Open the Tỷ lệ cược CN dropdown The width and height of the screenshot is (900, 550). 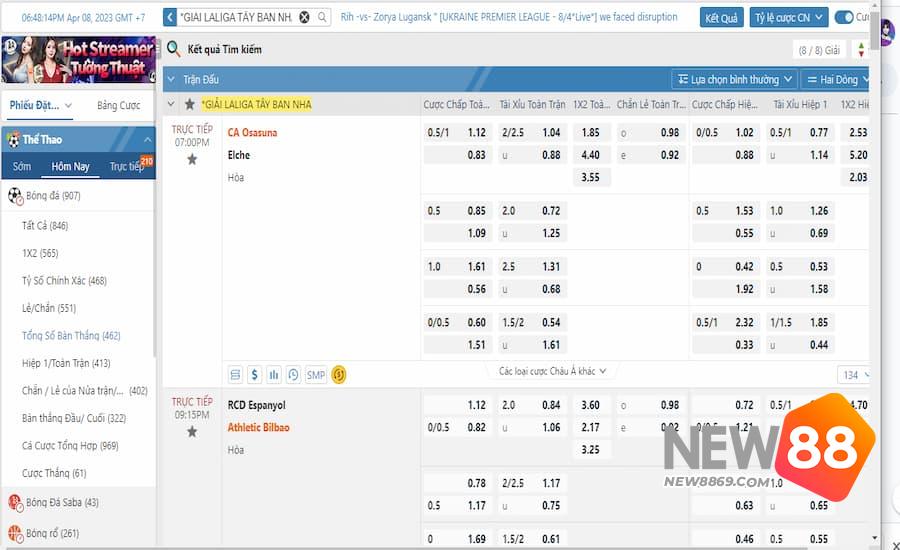click(x=789, y=18)
